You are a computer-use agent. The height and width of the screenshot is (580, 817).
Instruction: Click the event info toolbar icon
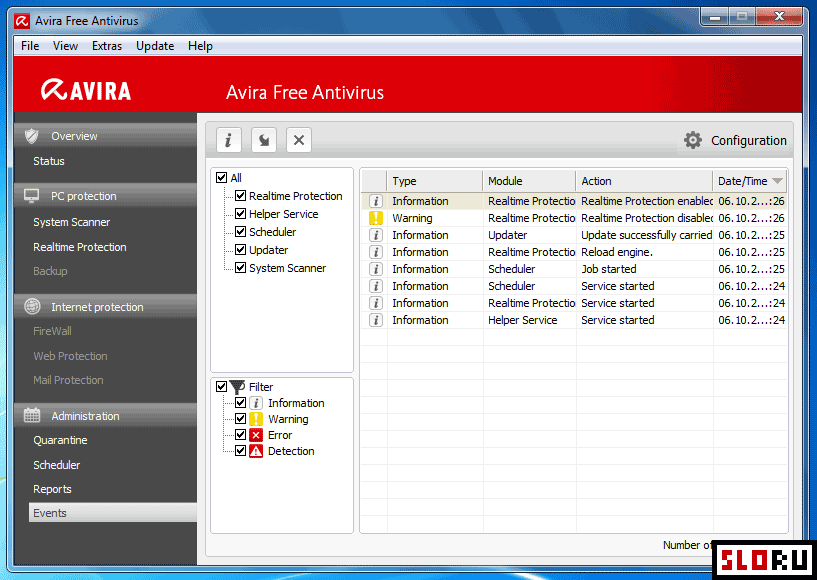click(x=229, y=140)
